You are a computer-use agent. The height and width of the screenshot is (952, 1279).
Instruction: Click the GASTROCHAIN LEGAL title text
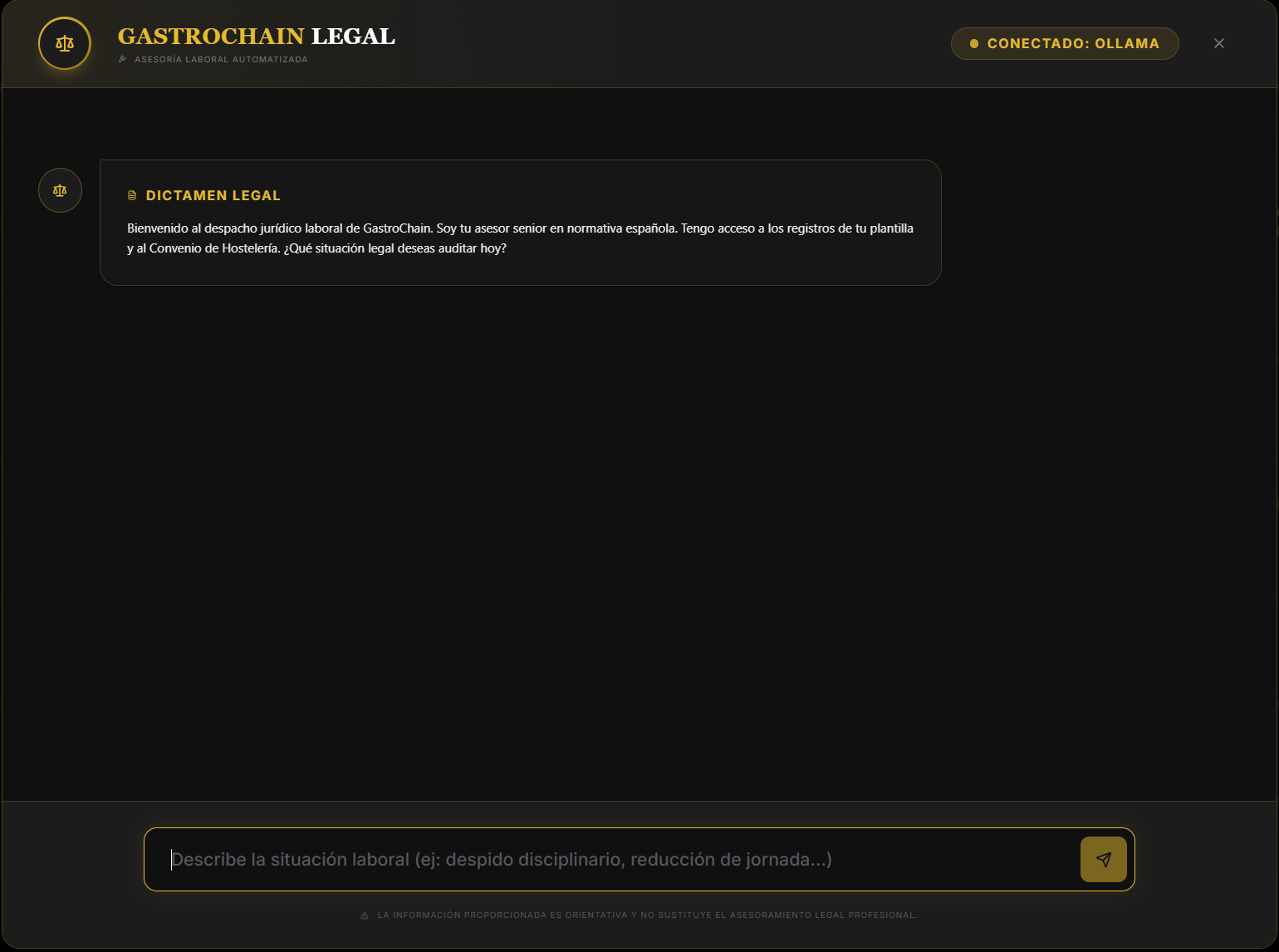coord(255,36)
